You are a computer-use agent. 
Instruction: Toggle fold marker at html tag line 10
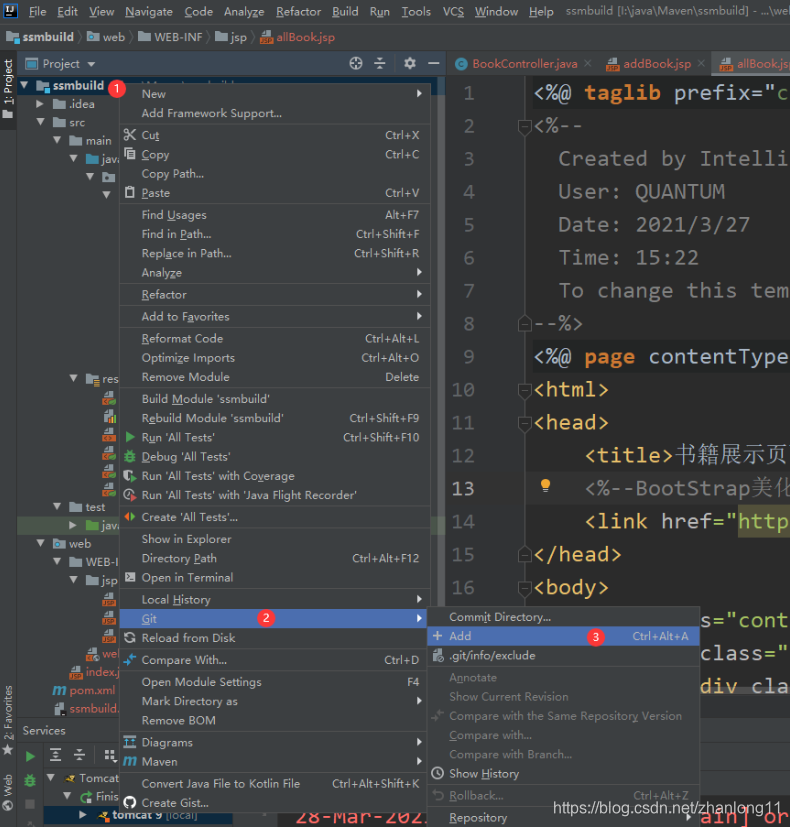pyautogui.click(x=524, y=390)
